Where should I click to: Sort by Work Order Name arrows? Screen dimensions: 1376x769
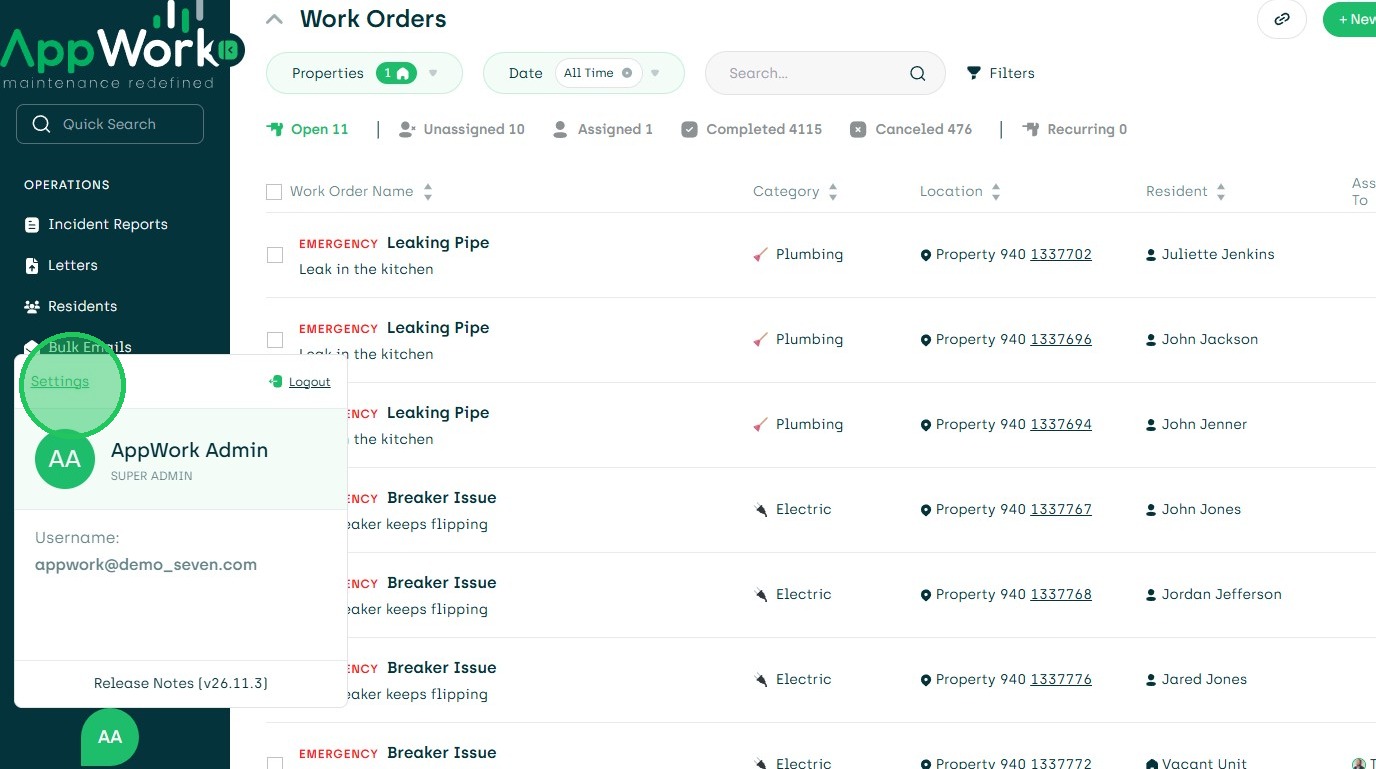coord(428,192)
